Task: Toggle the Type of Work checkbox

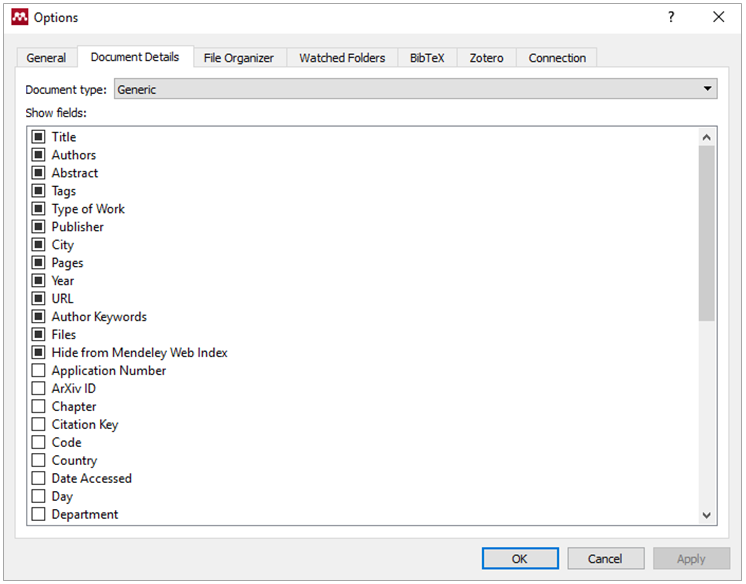Action: click(x=38, y=208)
